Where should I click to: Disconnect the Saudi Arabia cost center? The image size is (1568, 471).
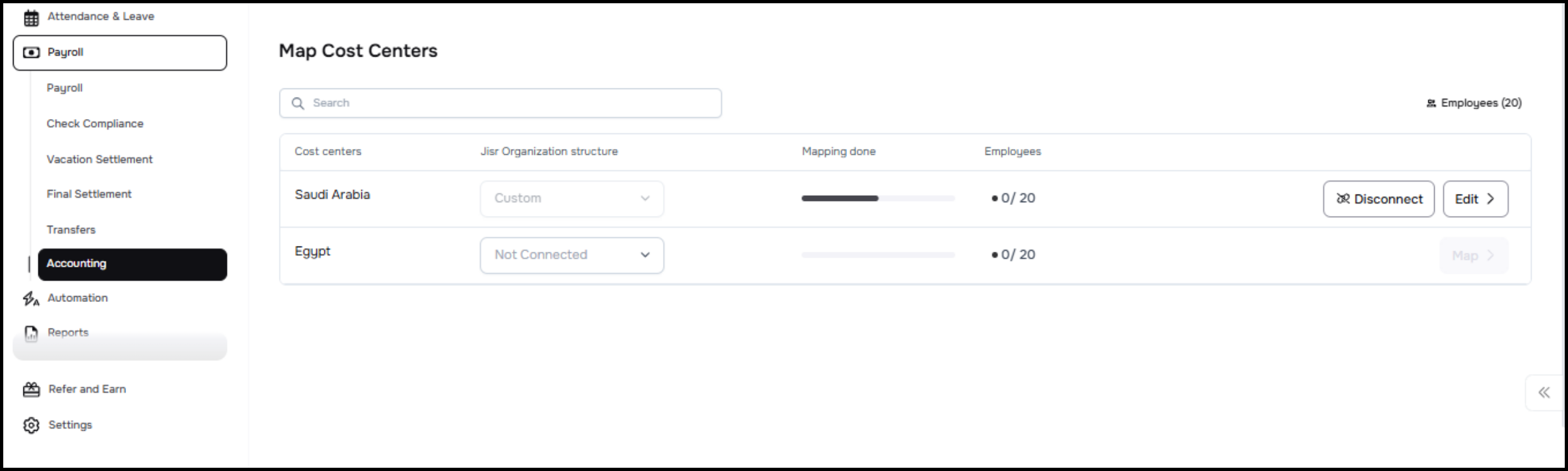pos(1378,199)
